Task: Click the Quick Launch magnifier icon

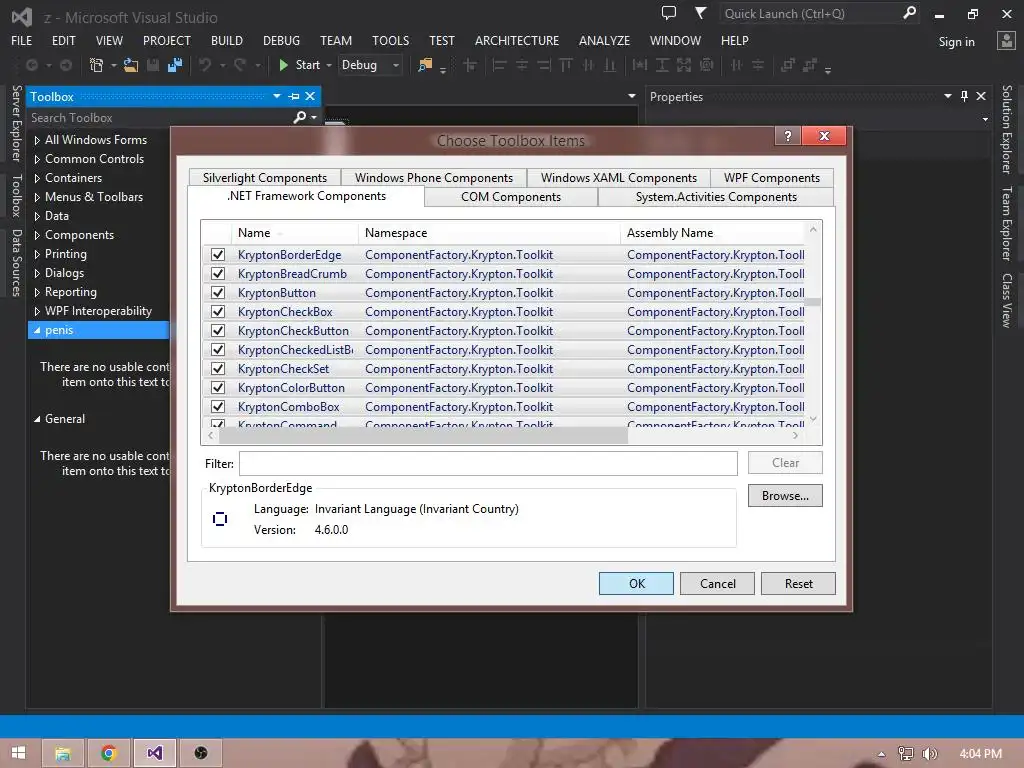Action: (x=909, y=13)
